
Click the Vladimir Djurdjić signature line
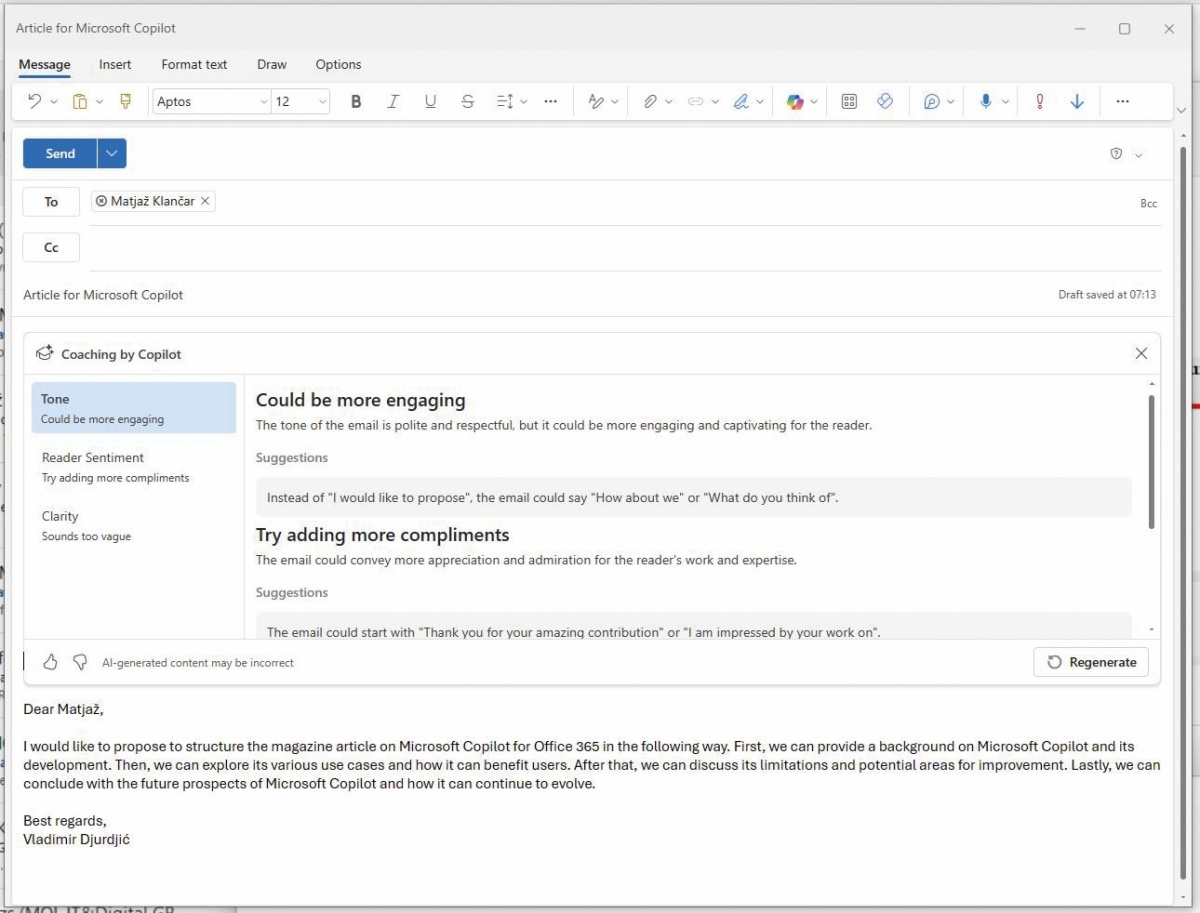77,840
